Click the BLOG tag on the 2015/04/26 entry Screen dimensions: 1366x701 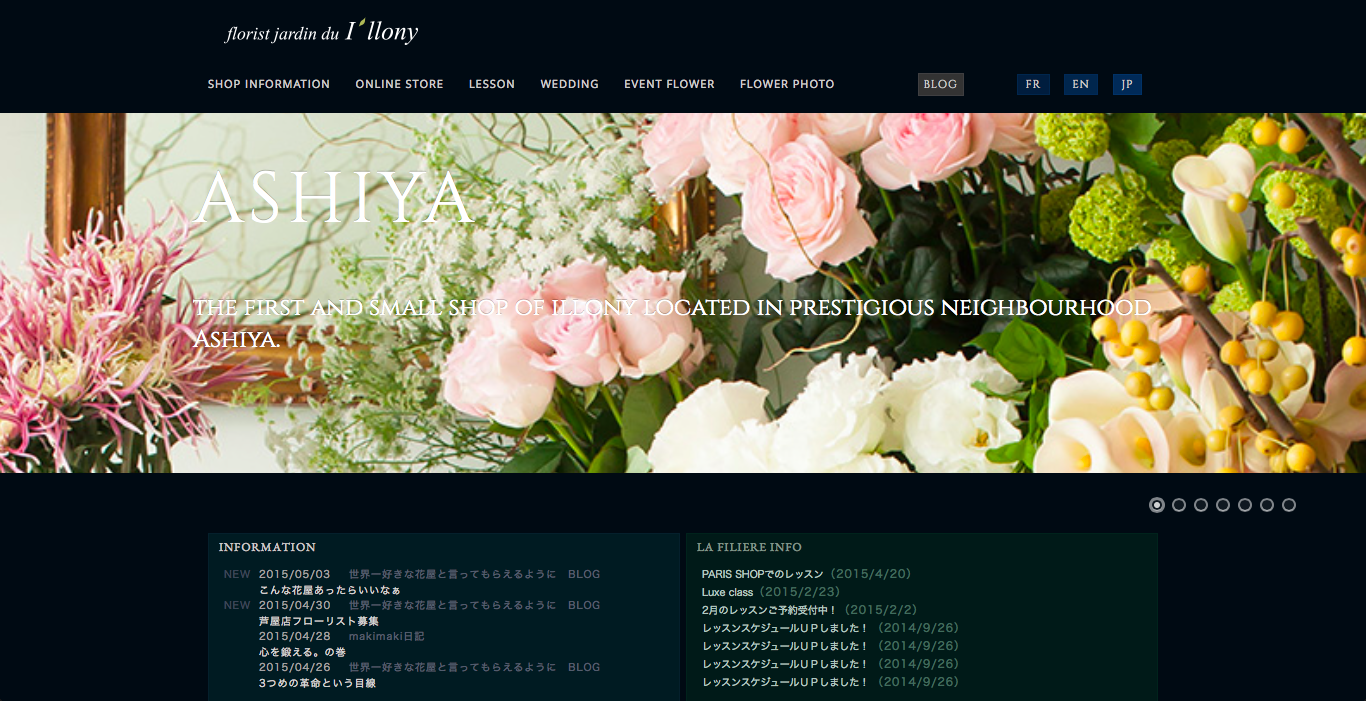coord(584,667)
